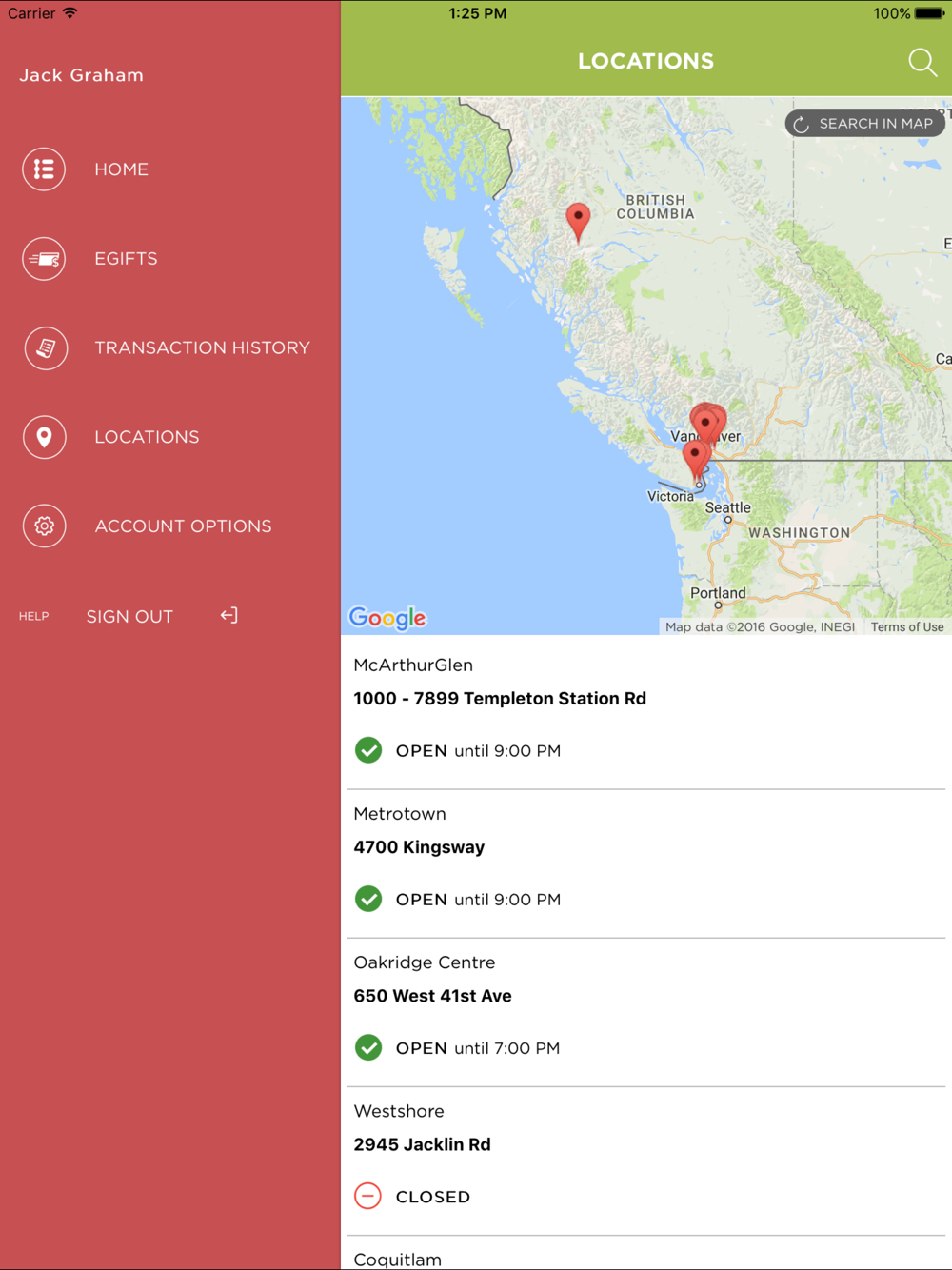Tap the Wi-Fi icon in status bar
The image size is (952, 1270).
[x=69, y=13]
